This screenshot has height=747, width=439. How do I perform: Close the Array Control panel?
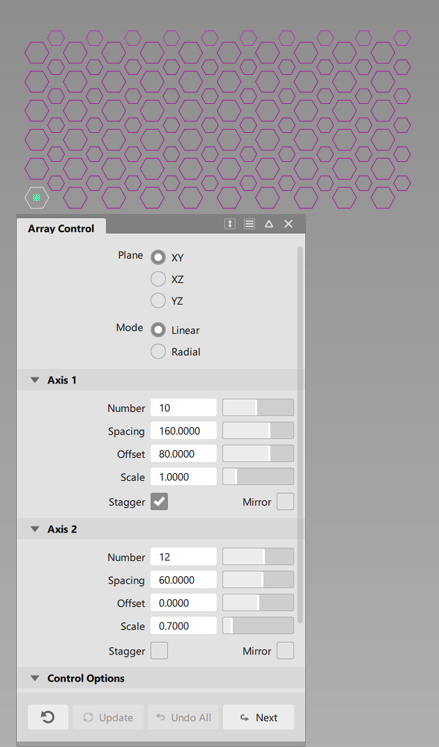[x=288, y=223]
